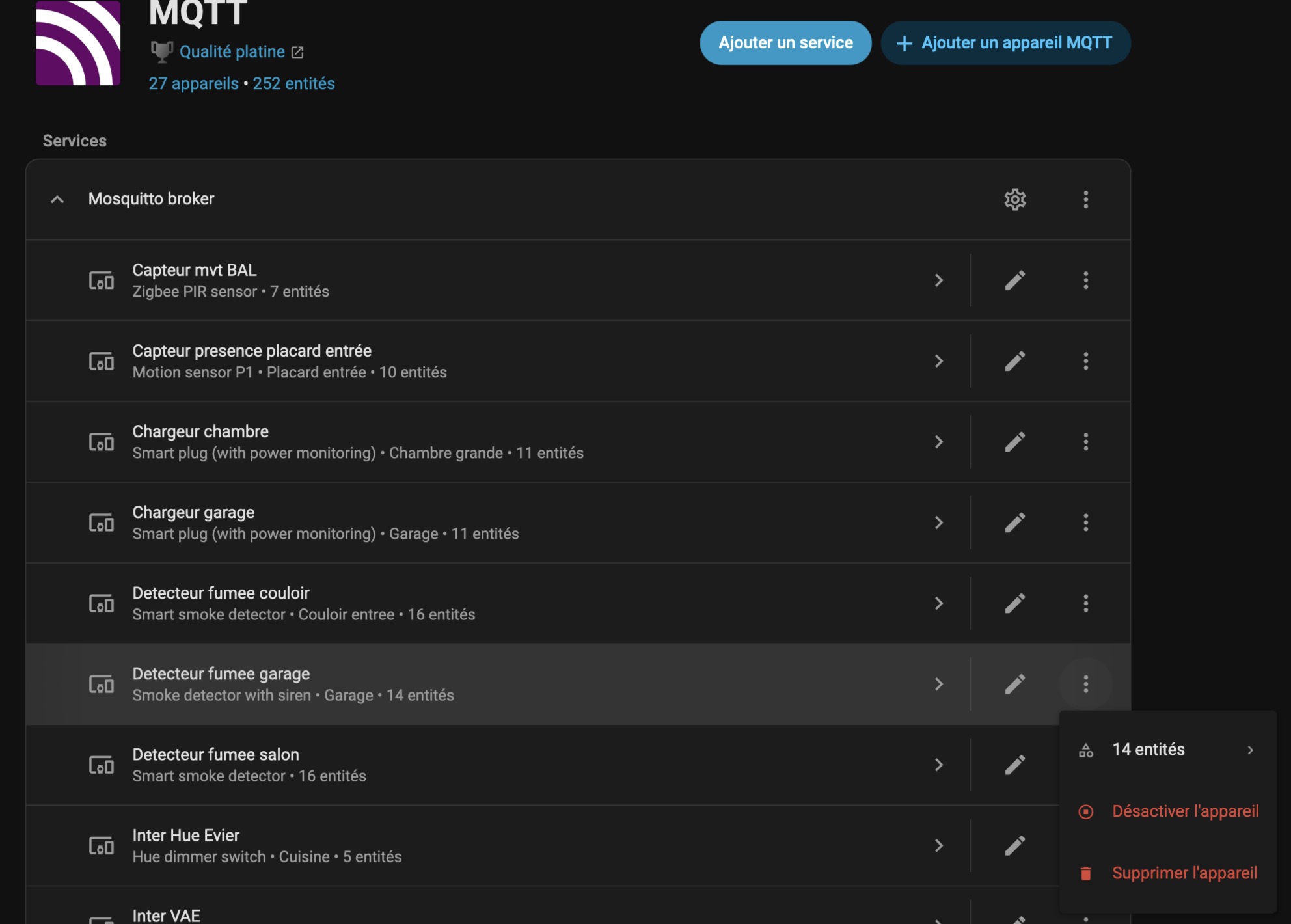Expand Detecteur fumee salon chevron
This screenshot has height=924, width=1291.
tap(938, 765)
